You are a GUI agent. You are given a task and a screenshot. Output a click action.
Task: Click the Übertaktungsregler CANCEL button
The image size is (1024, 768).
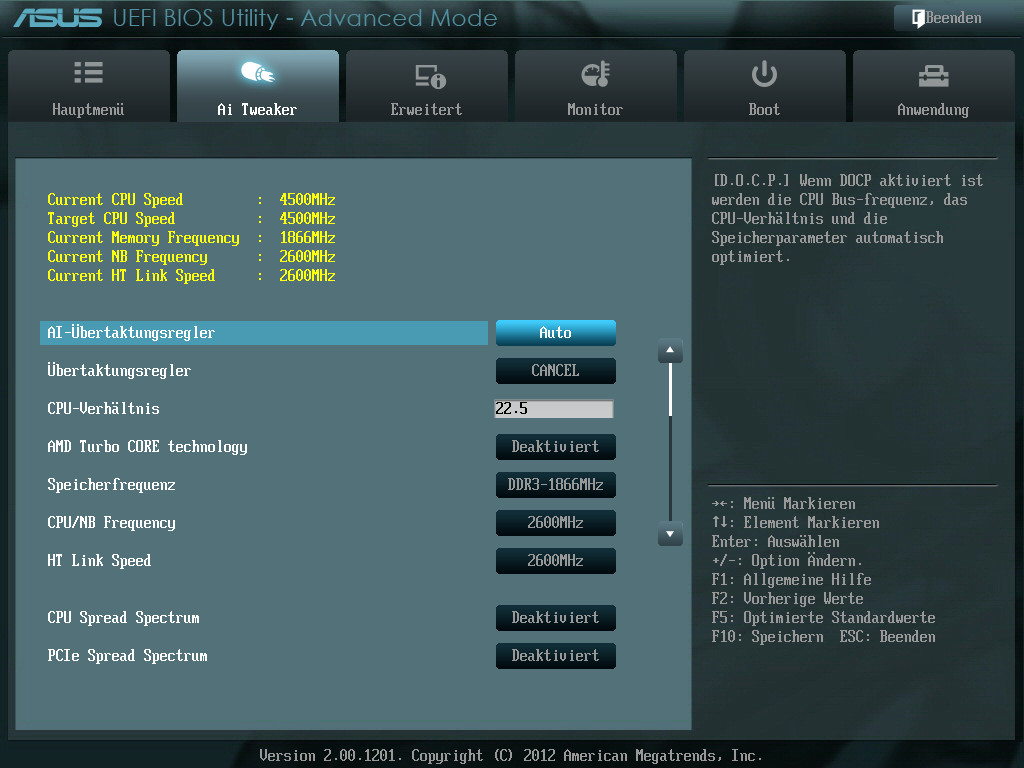click(556, 371)
